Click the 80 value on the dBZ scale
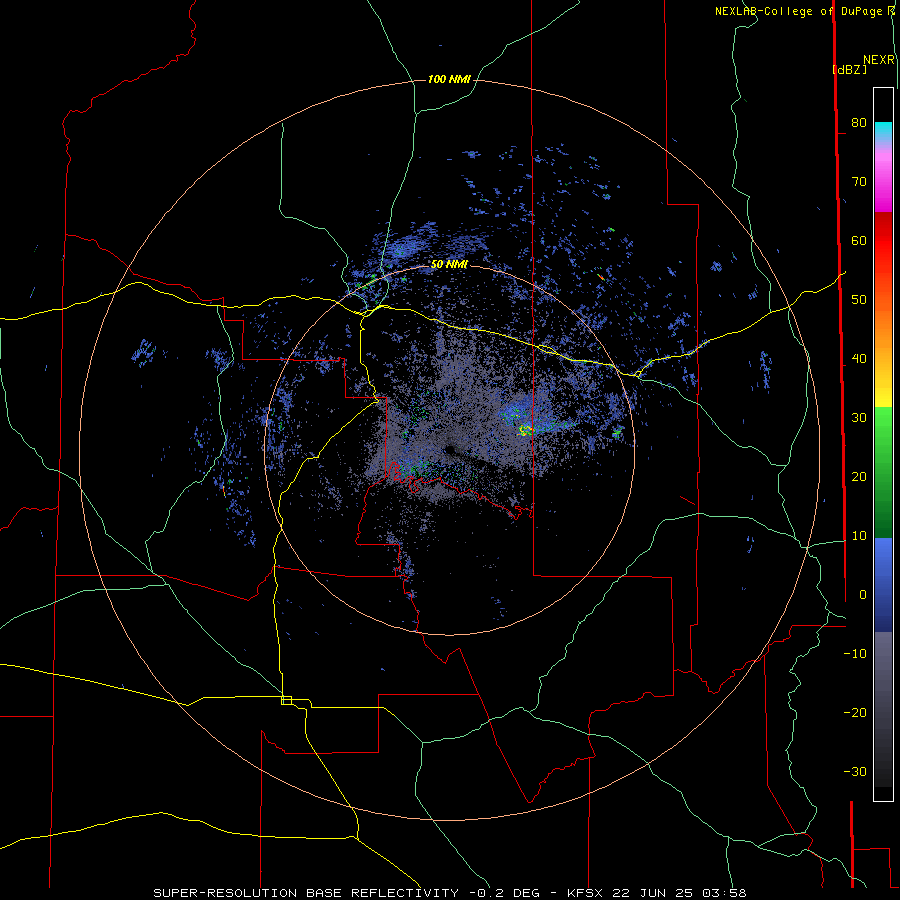 [859, 123]
